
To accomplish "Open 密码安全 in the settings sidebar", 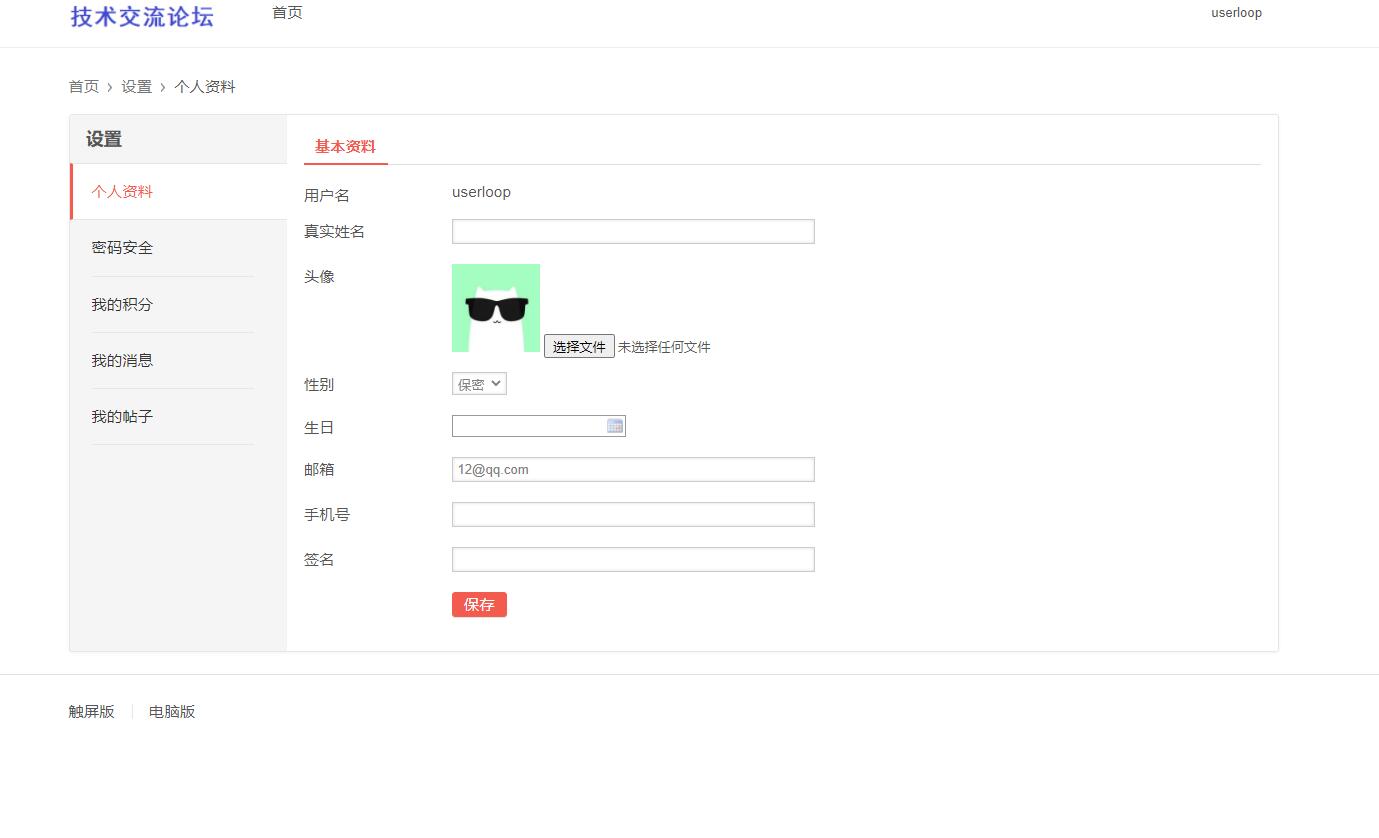I will [122, 247].
